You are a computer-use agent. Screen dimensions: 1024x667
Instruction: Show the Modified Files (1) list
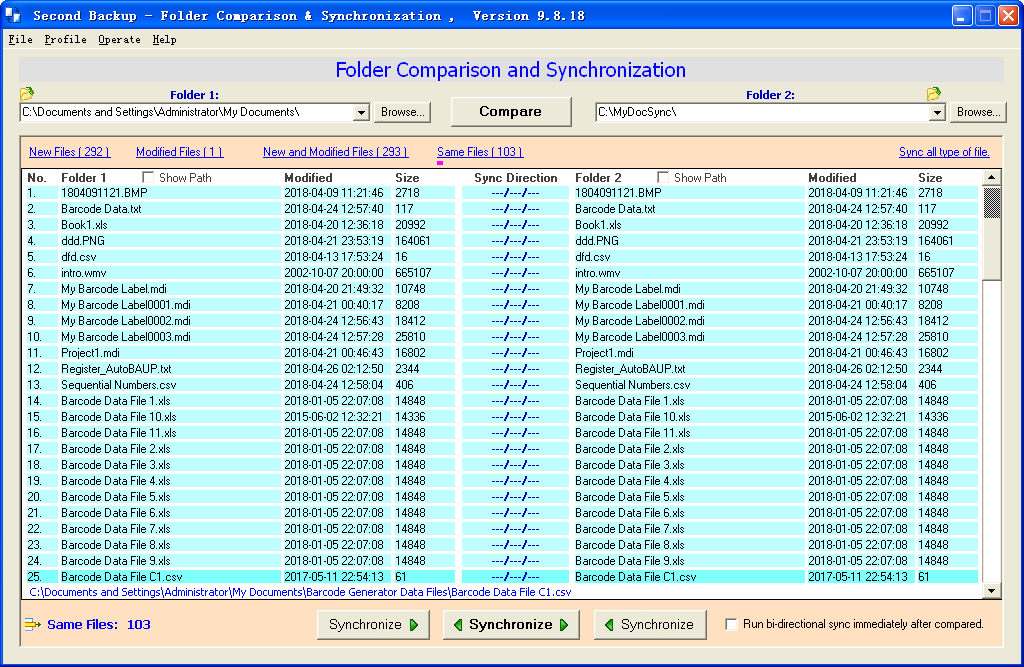point(180,152)
